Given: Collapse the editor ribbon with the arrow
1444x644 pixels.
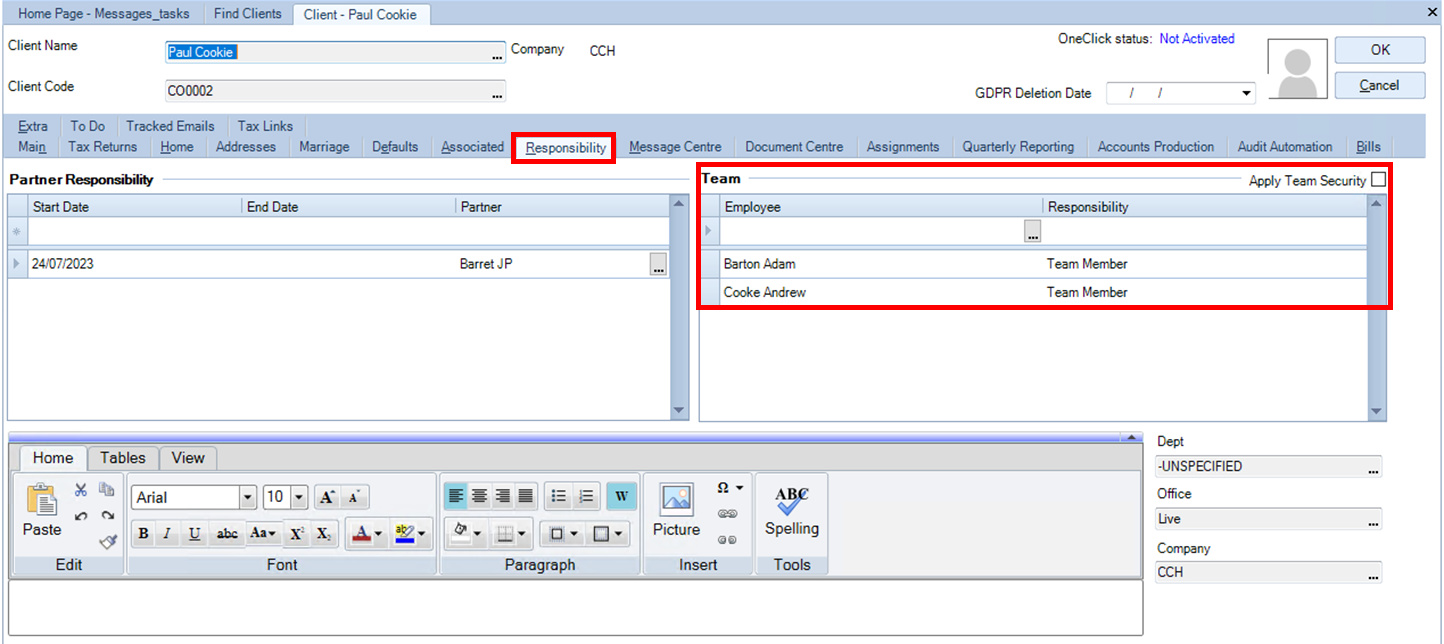Looking at the screenshot, I should coord(1131,438).
